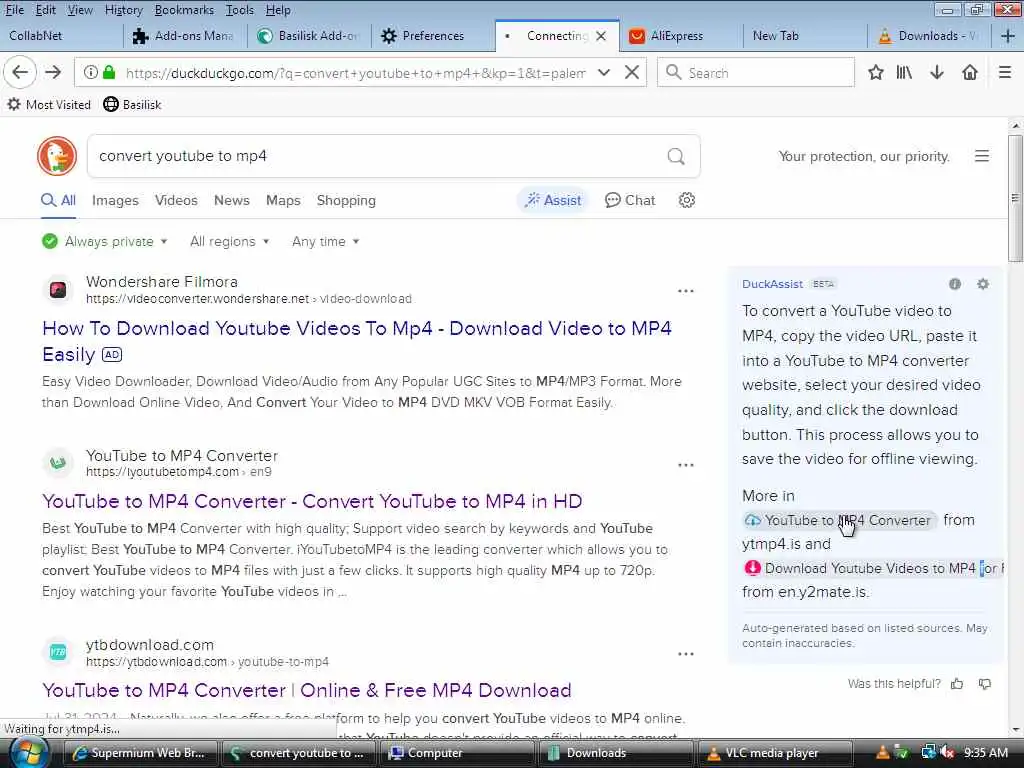Toggle the Assist button
This screenshot has width=1024, height=768.
[553, 200]
